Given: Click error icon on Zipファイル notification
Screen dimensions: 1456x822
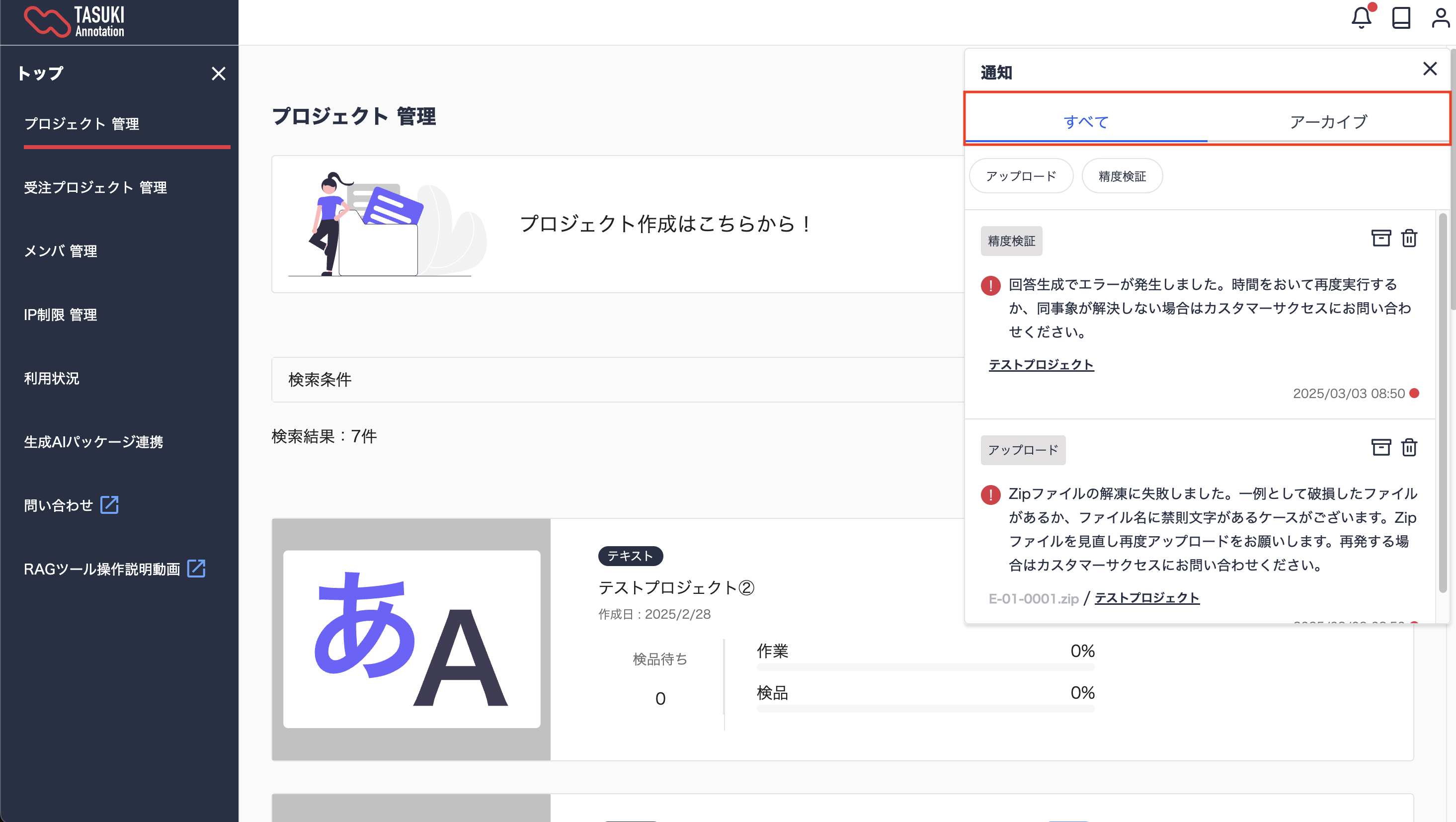Looking at the screenshot, I should 990,494.
